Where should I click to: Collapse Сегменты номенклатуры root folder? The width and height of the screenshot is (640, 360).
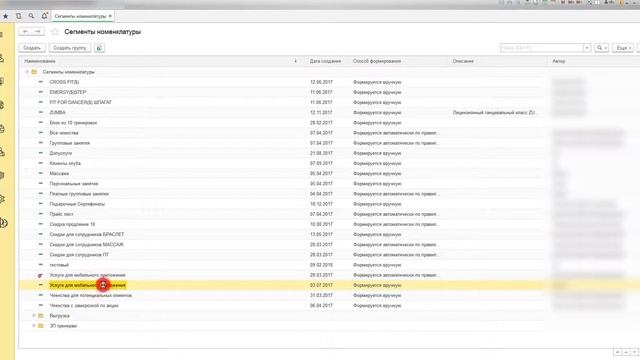coord(27,72)
